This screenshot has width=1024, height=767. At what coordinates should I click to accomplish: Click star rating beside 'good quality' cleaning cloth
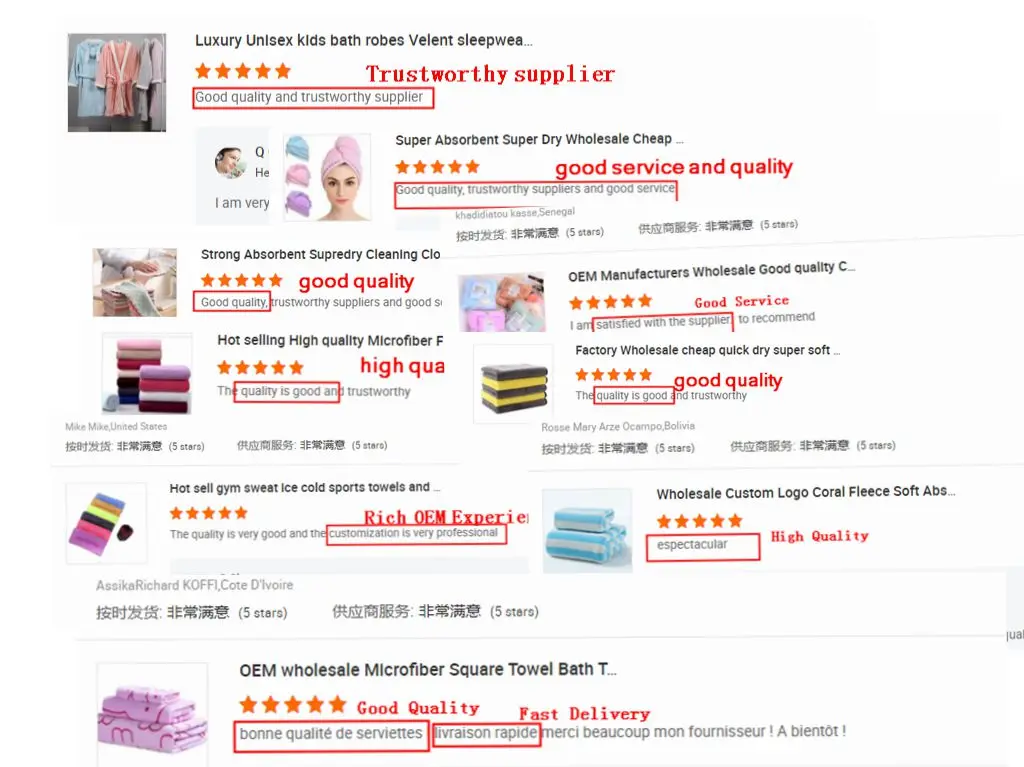tap(242, 280)
